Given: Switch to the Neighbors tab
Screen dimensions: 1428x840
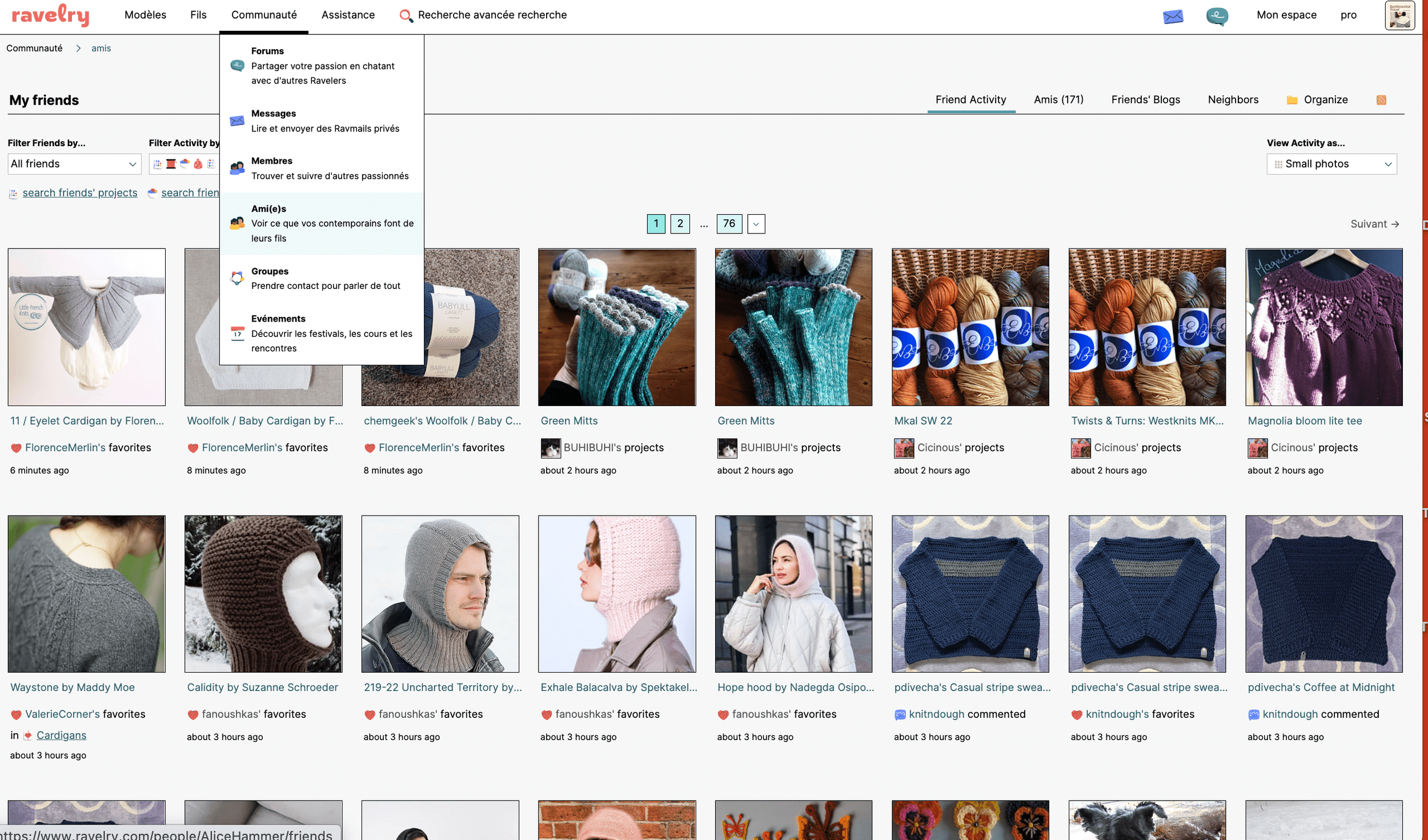Looking at the screenshot, I should [x=1233, y=100].
